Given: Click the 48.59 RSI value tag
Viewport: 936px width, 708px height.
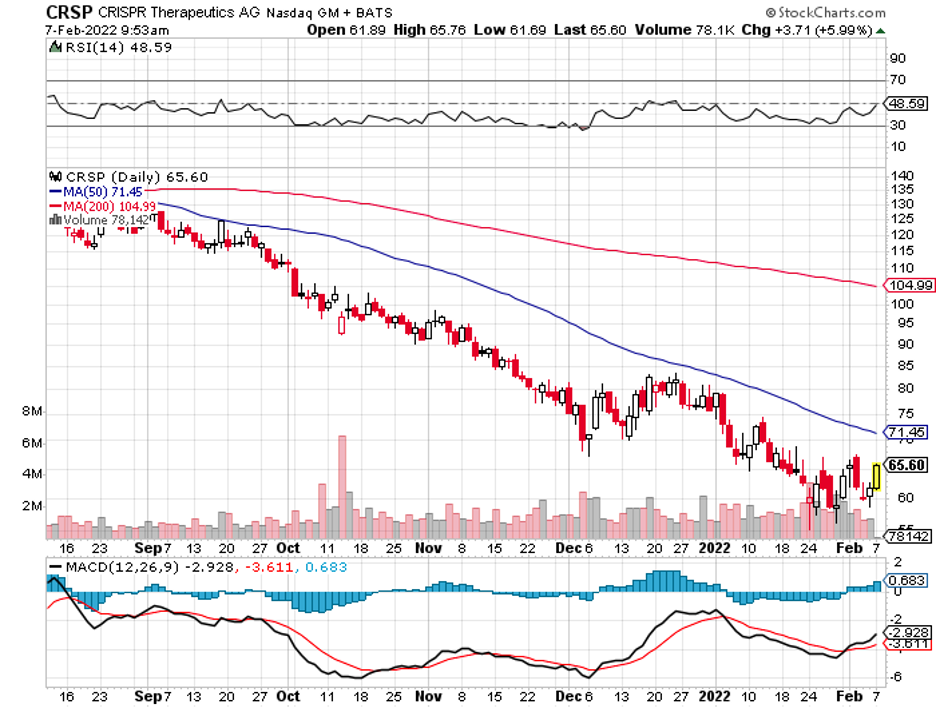Looking at the screenshot, I should click(907, 103).
